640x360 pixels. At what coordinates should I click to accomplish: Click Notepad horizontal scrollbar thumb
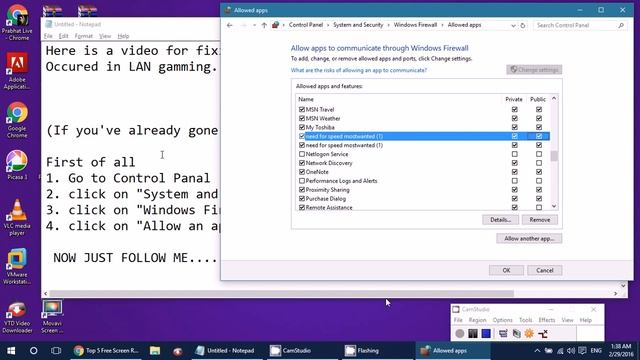point(282,293)
